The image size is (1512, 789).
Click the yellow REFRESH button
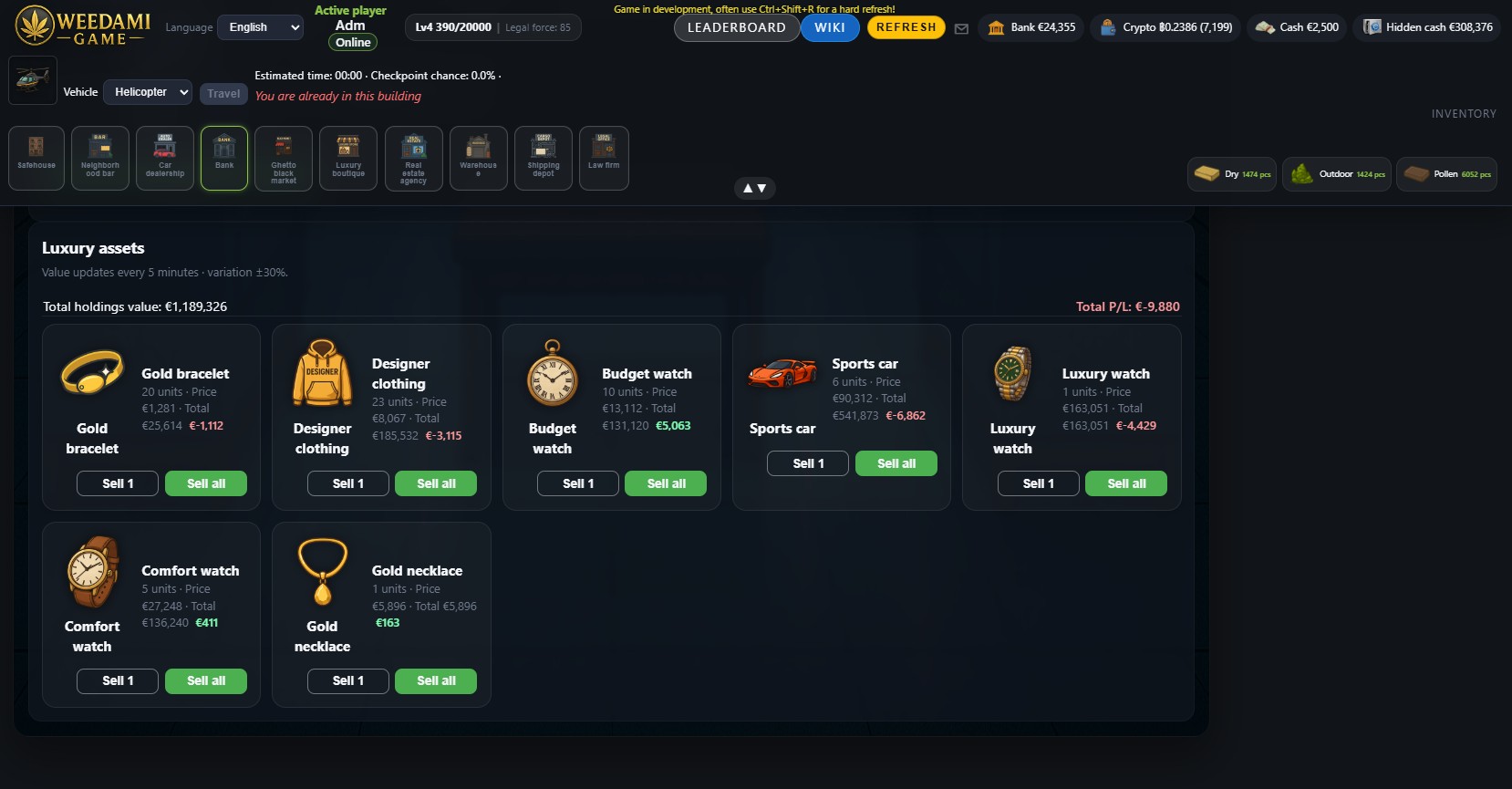click(x=906, y=27)
